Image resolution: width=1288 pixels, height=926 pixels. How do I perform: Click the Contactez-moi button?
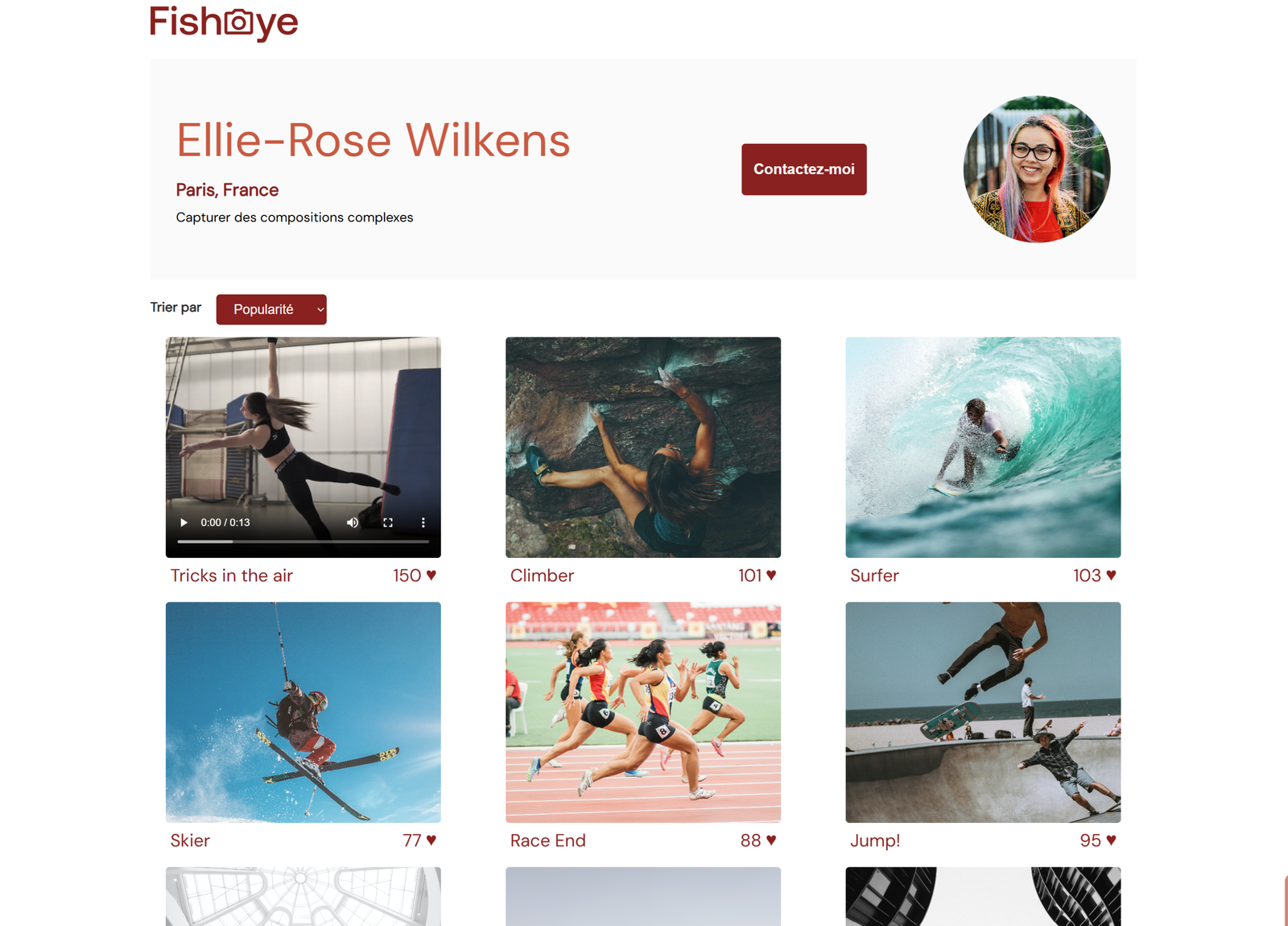pos(804,169)
